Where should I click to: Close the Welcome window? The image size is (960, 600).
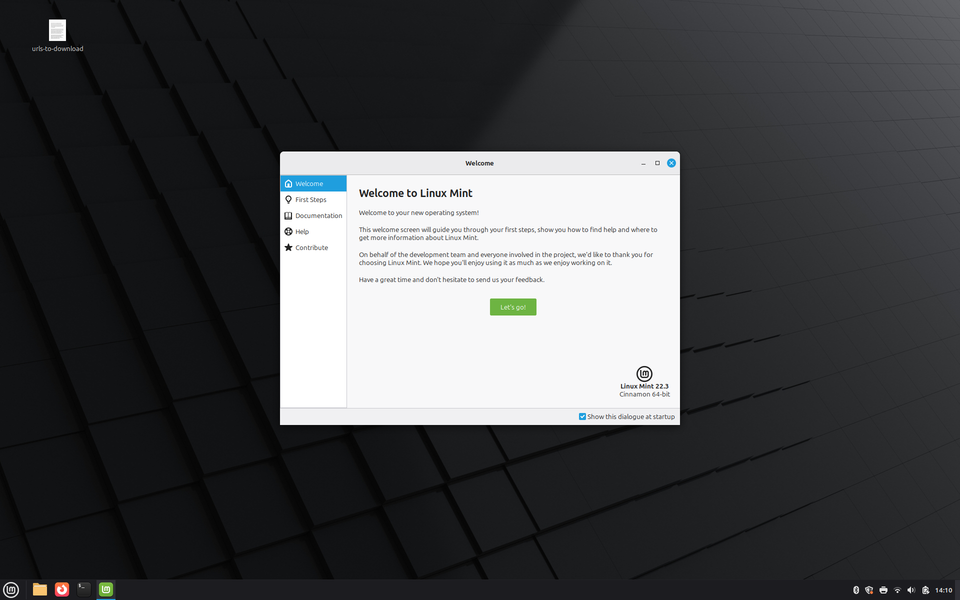[671, 163]
